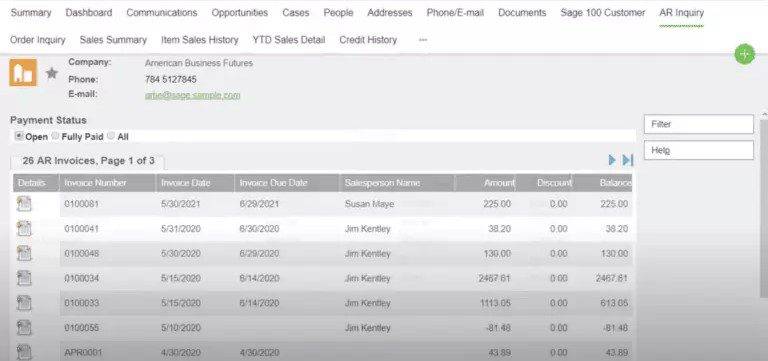Click the balance 613.05
The width and height of the screenshot is (768, 361).
614,303
